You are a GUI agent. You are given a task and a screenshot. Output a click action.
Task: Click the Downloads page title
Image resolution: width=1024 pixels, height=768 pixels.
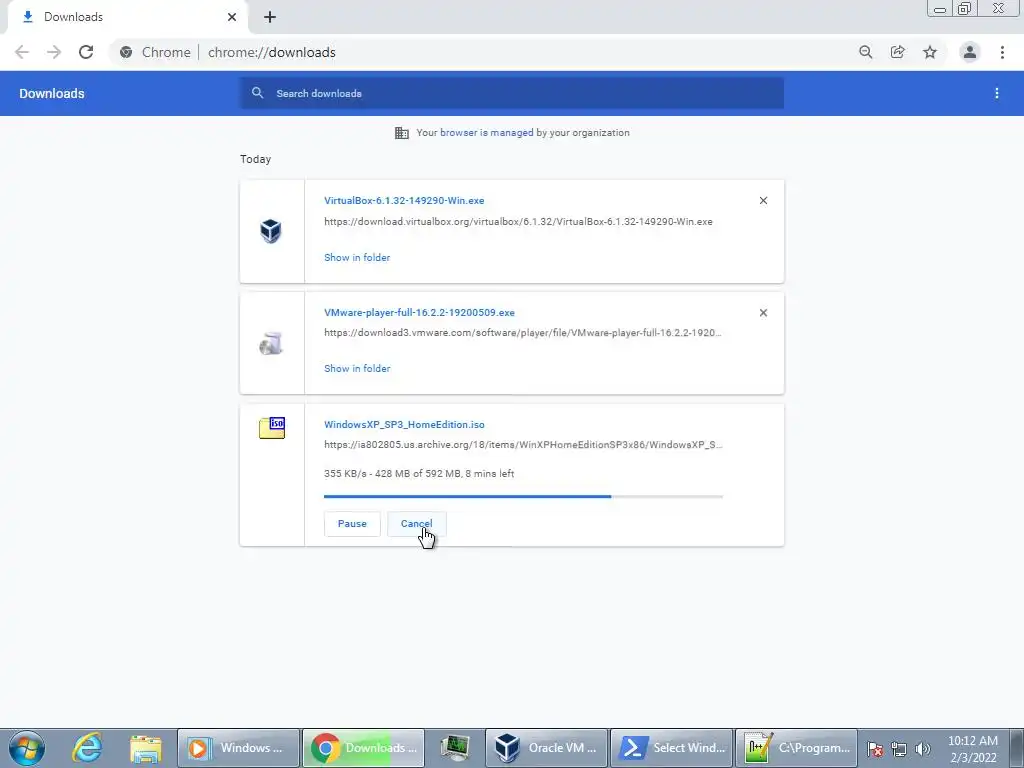coord(52,93)
